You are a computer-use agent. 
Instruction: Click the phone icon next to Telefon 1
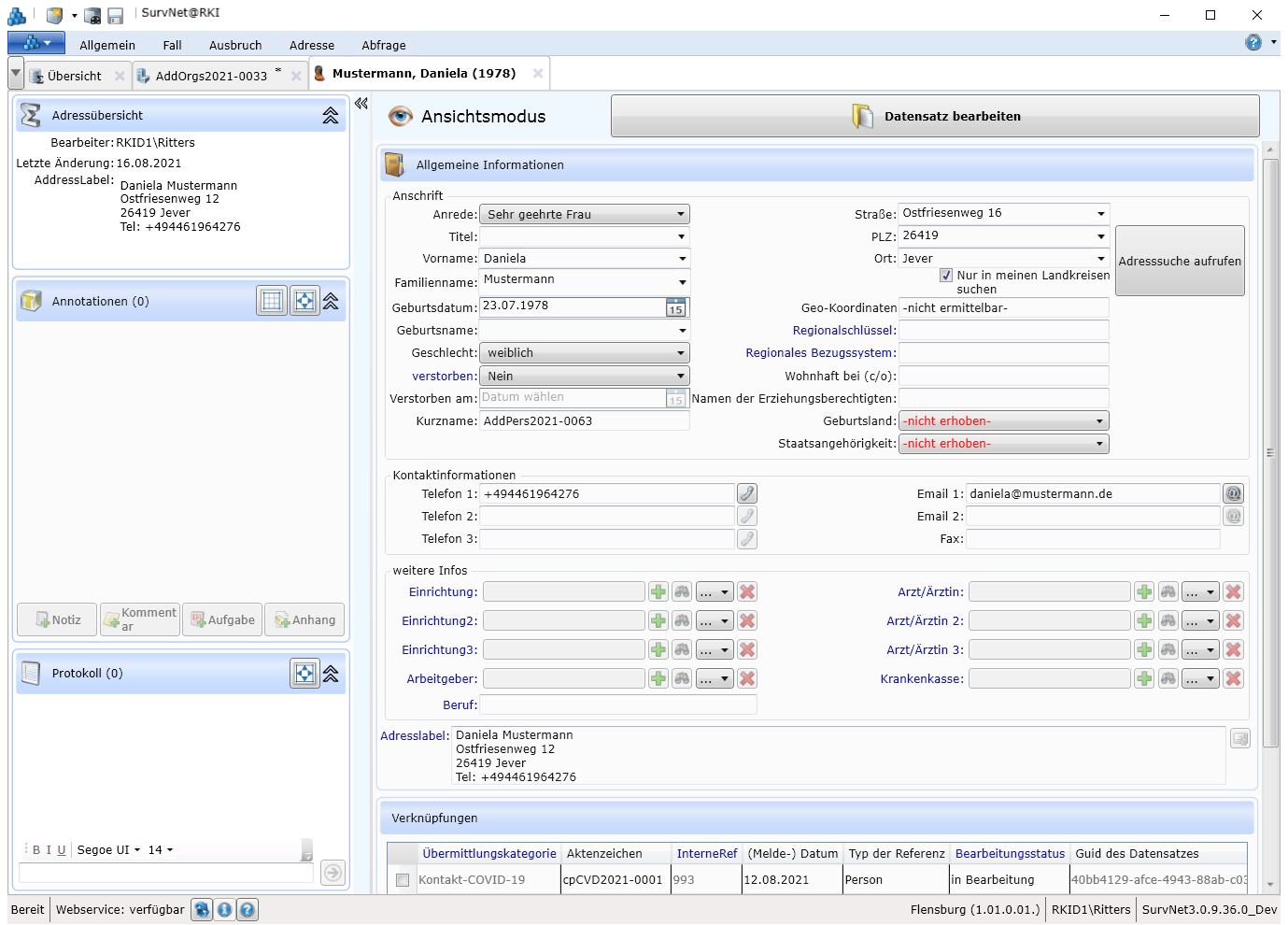746,493
